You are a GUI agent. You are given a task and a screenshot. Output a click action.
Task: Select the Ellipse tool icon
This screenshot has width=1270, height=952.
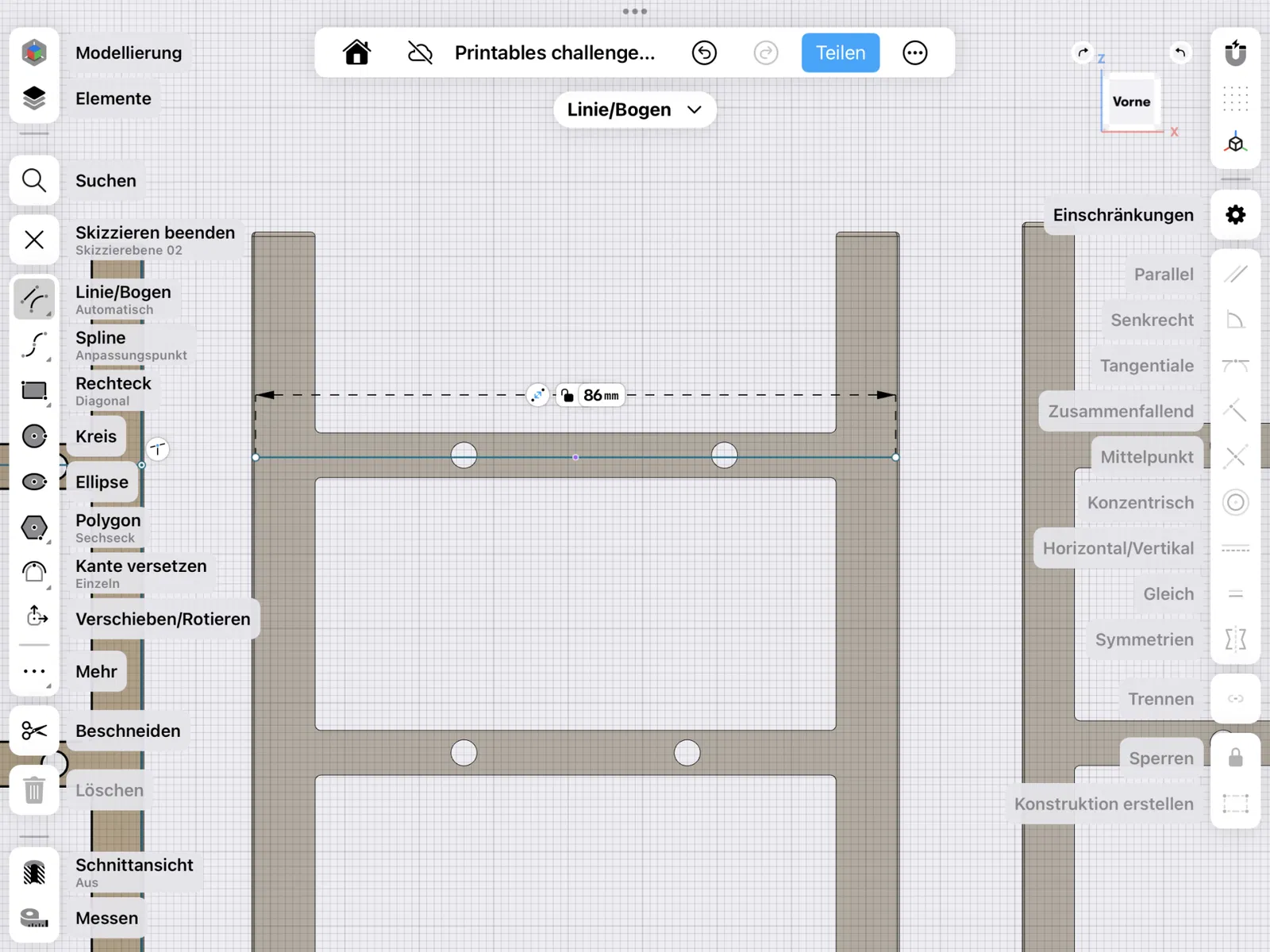[34, 482]
